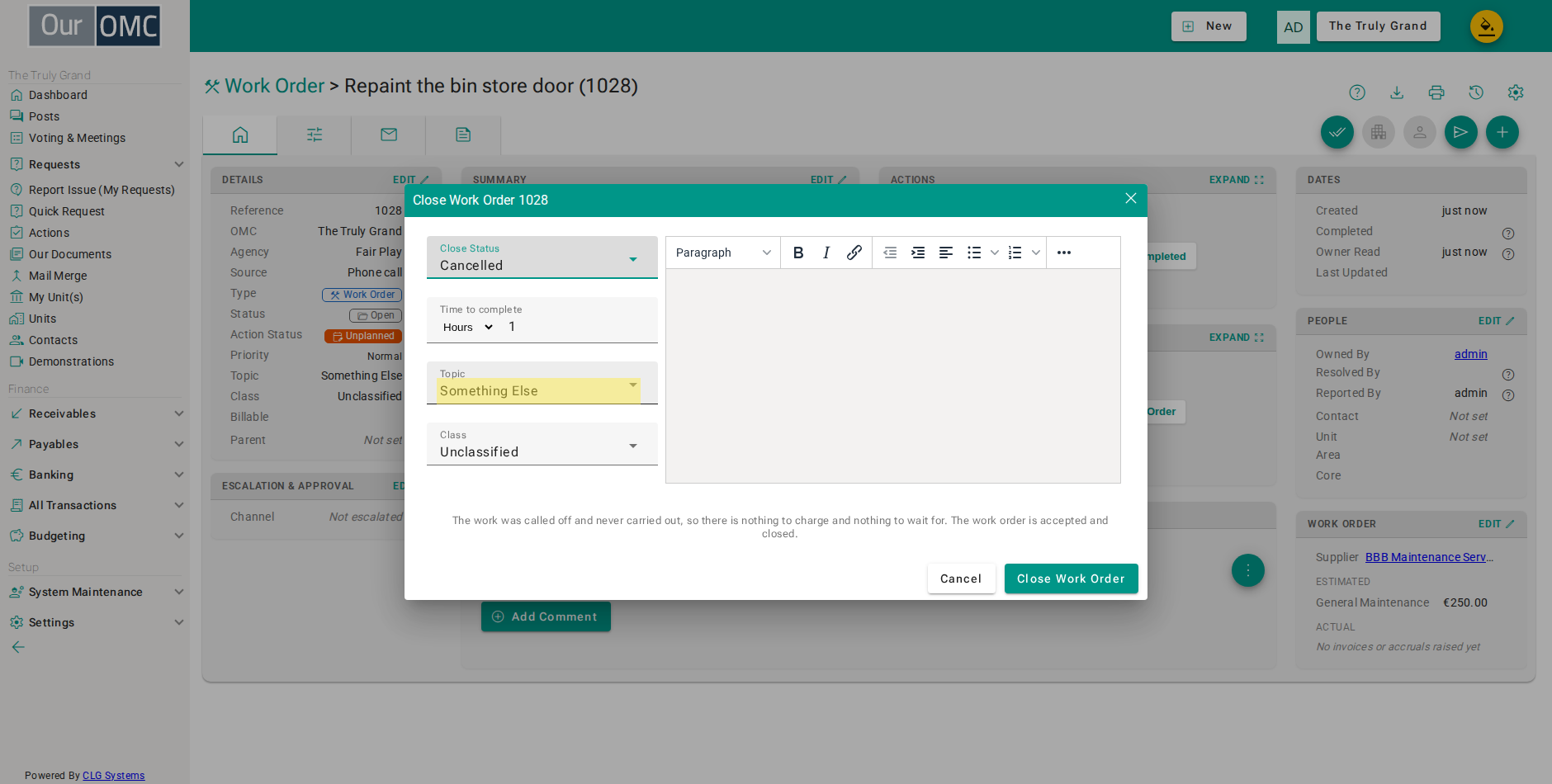1552x784 pixels.
Task: Click the Close Work Order button
Action: point(1072,579)
